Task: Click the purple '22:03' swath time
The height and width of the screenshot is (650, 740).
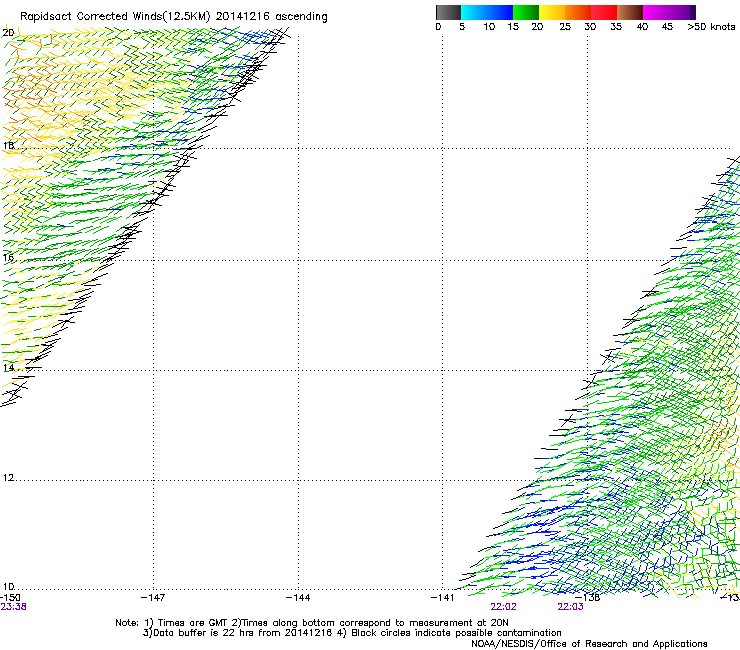Action: [571, 607]
